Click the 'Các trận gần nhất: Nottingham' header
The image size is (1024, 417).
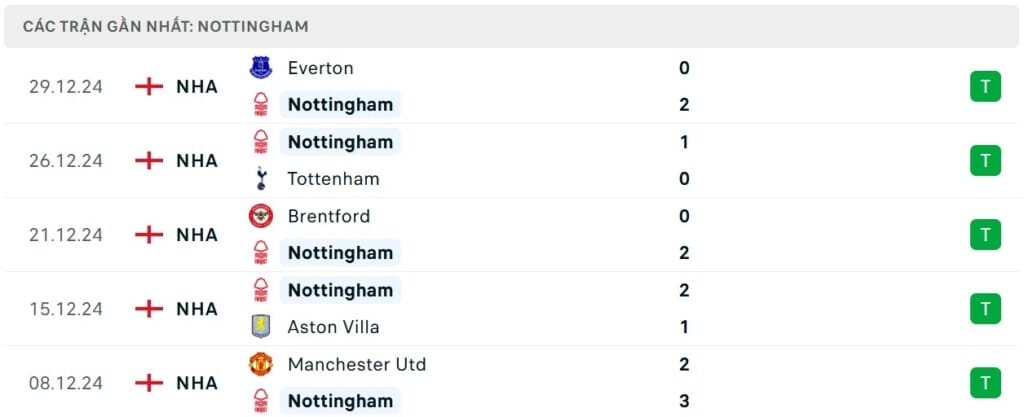pyautogui.click(x=166, y=26)
